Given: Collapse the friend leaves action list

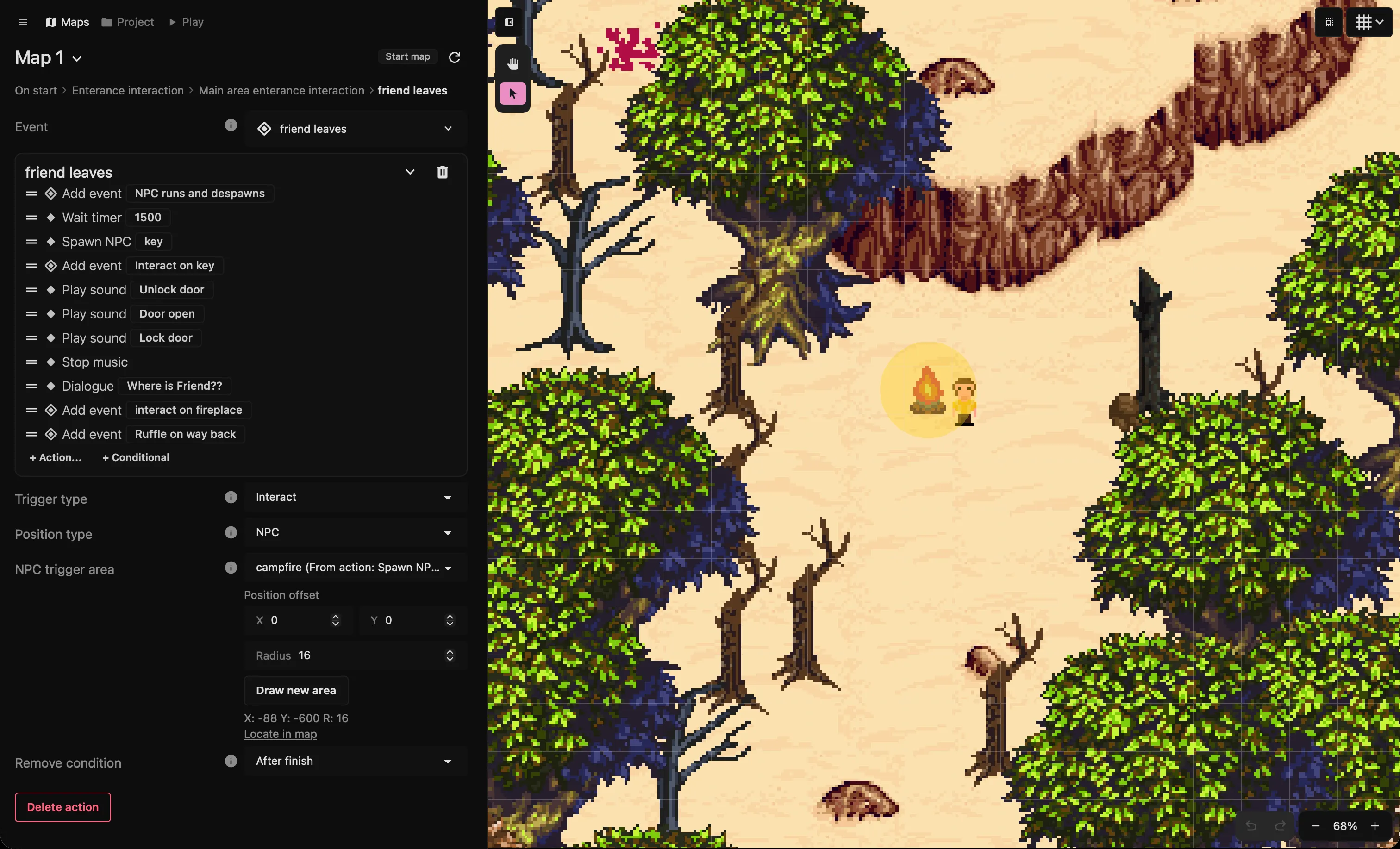Looking at the screenshot, I should (410, 172).
